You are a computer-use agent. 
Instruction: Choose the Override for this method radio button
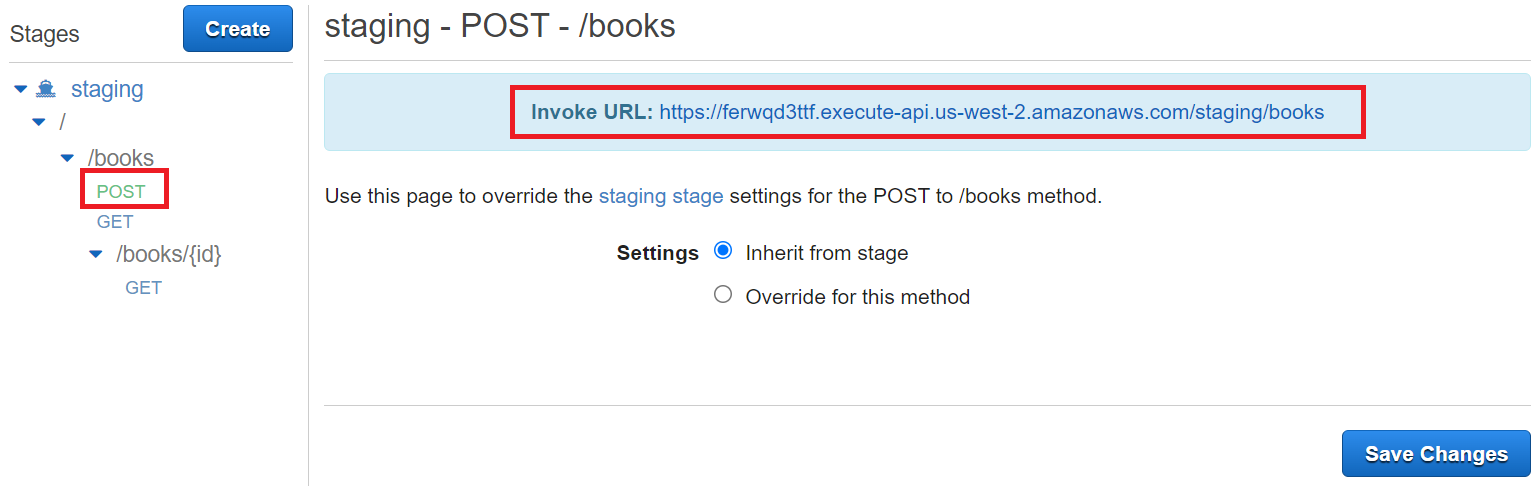pyautogui.click(x=723, y=295)
